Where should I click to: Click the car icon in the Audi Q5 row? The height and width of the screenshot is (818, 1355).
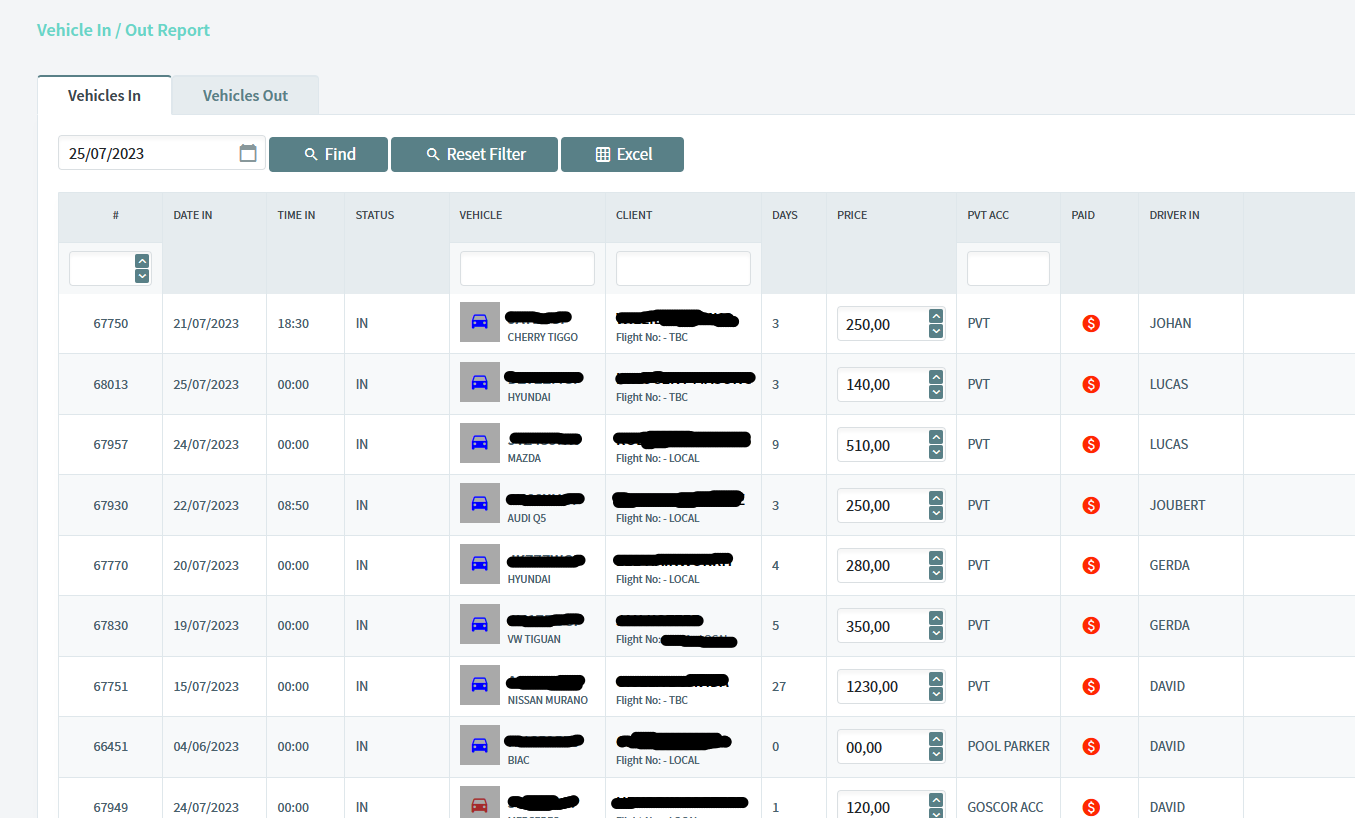480,504
